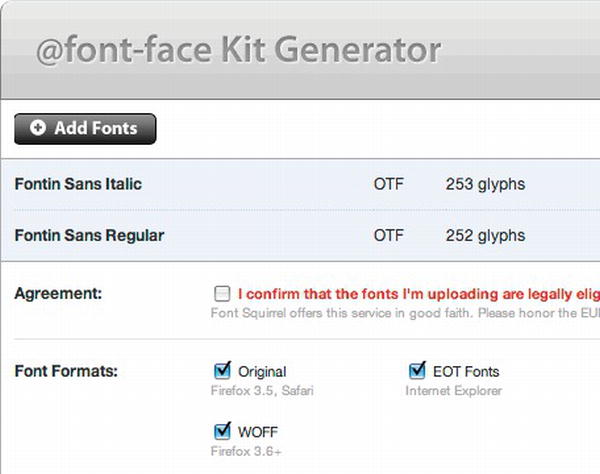Click OTF type of Fontin Sans Italic
This screenshot has height=474, width=600.
(388, 184)
